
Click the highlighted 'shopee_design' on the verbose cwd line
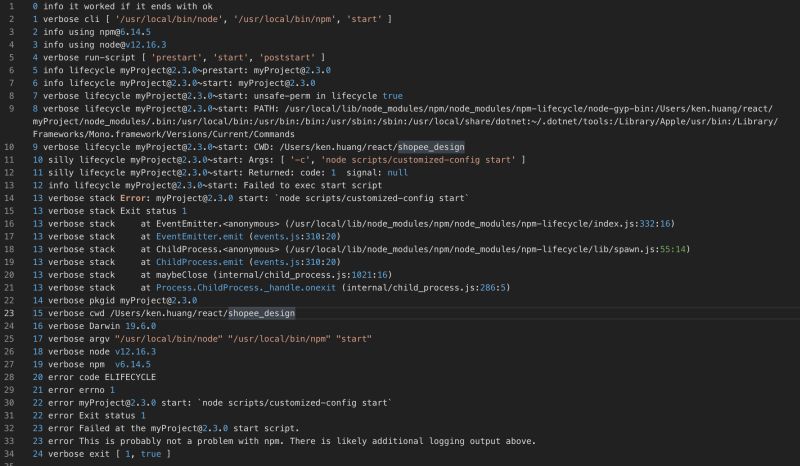[x=261, y=313]
